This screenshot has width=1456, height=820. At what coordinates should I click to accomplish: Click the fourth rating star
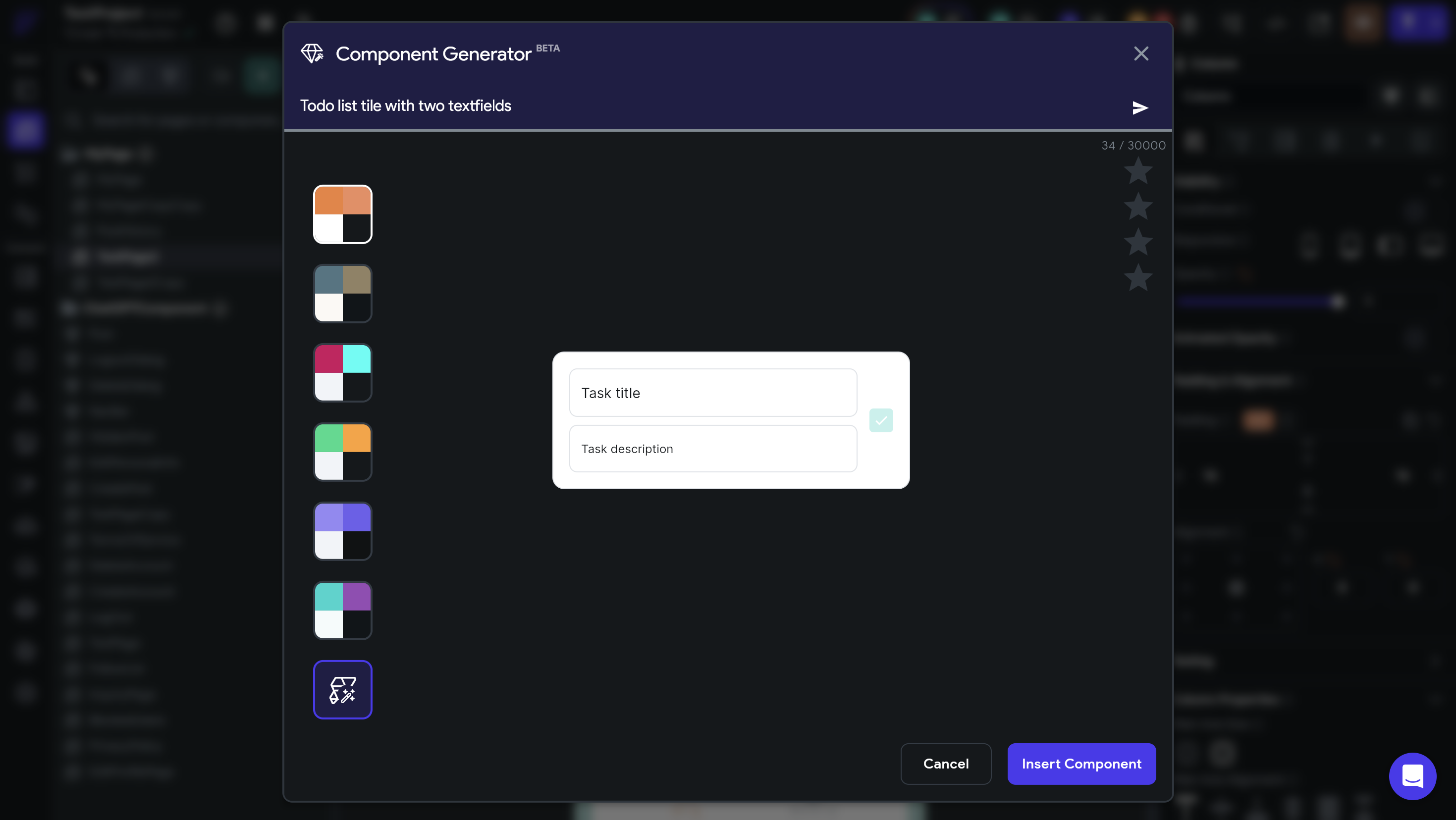[x=1138, y=278]
